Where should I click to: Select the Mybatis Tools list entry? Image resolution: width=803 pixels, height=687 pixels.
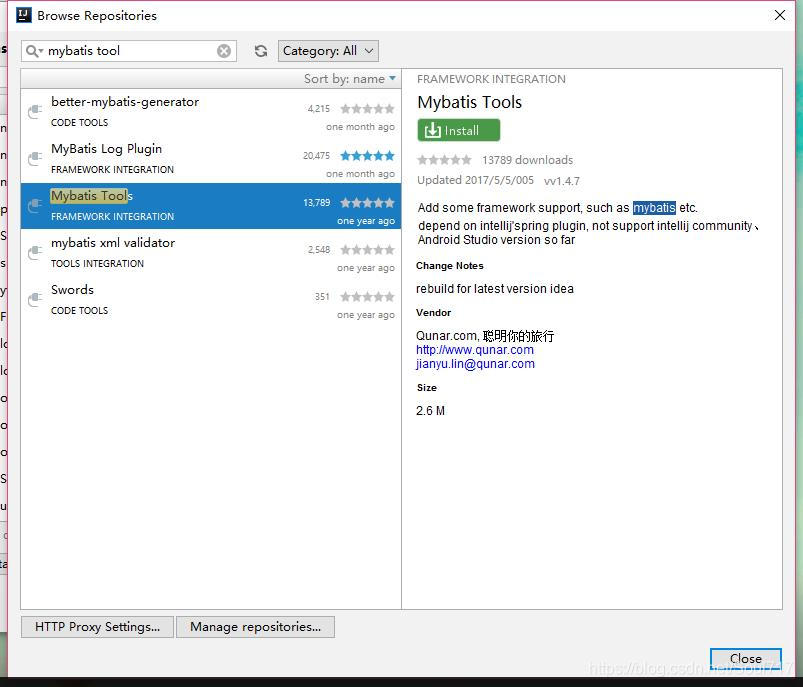(210, 206)
